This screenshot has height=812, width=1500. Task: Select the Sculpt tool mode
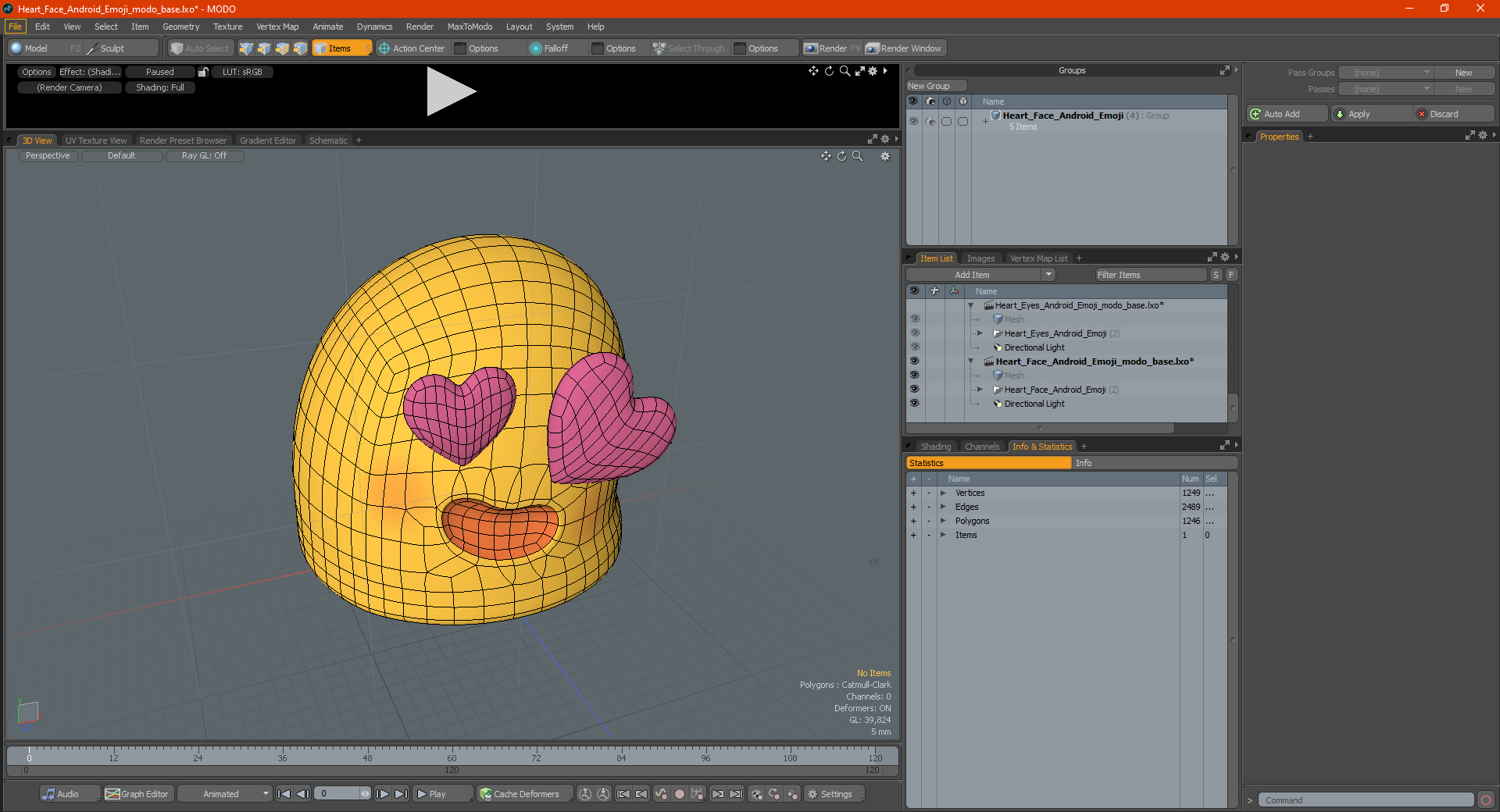121,48
